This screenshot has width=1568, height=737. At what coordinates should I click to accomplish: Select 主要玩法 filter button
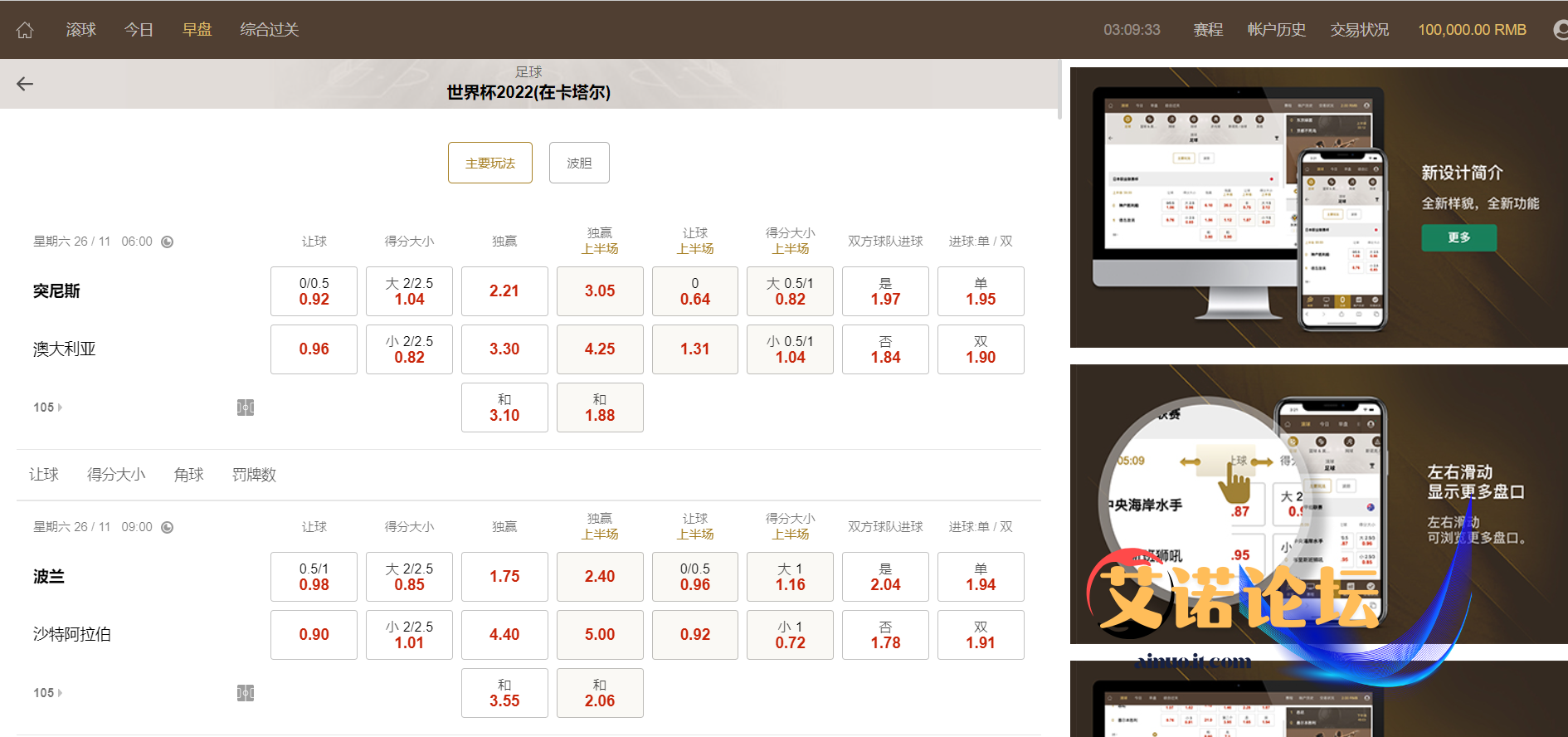[x=490, y=163]
